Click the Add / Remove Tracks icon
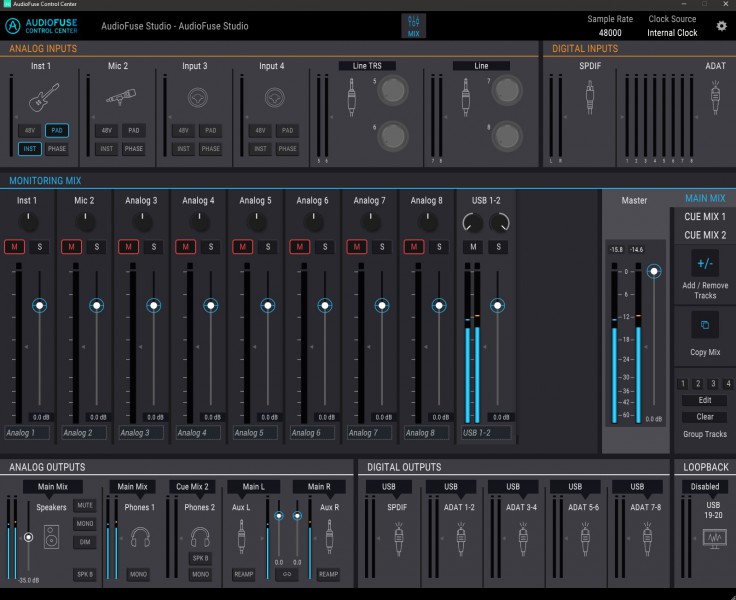Viewport: 736px width, 600px height. tap(705, 263)
